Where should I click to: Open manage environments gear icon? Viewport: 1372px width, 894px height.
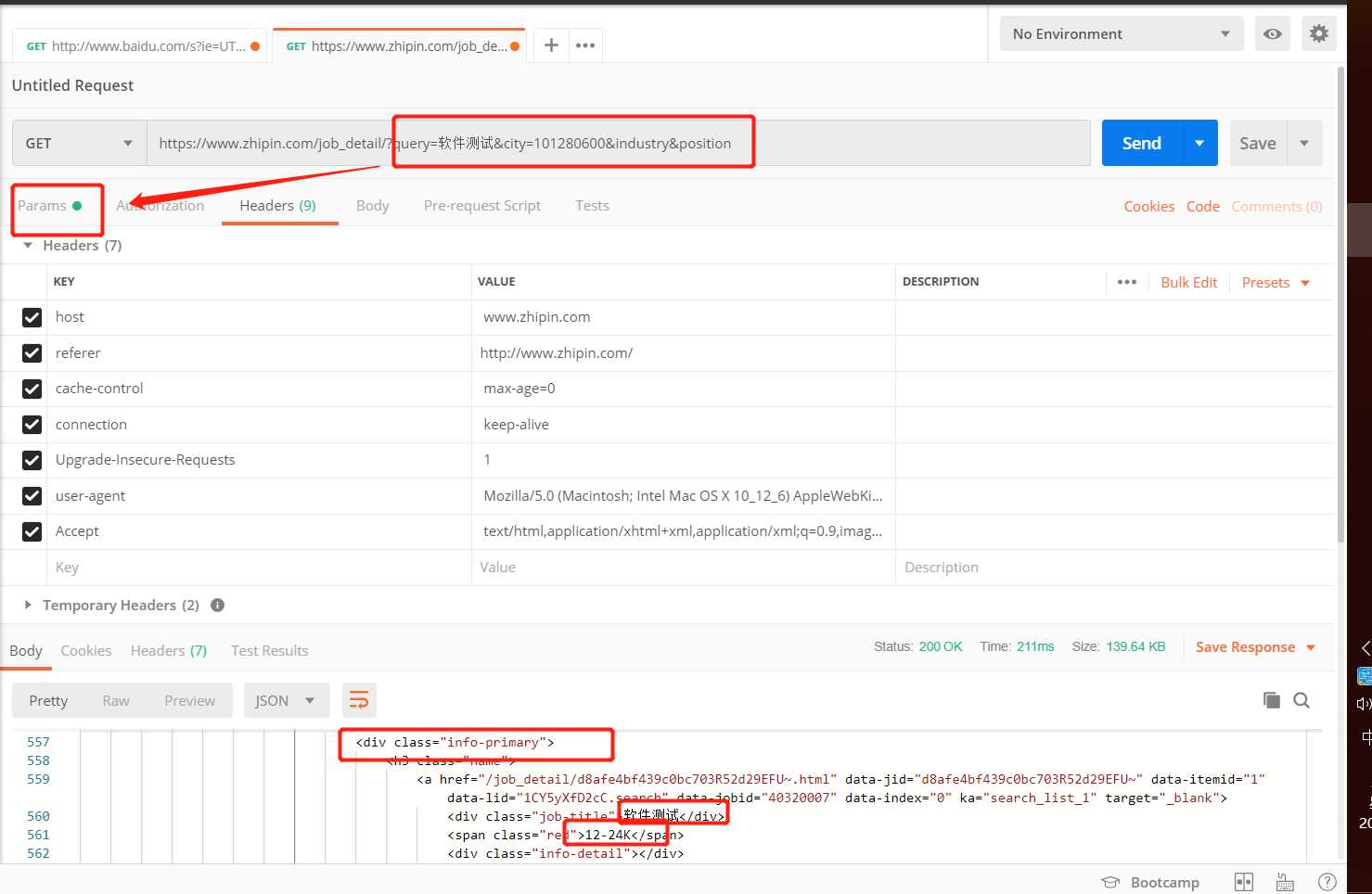click(1319, 33)
